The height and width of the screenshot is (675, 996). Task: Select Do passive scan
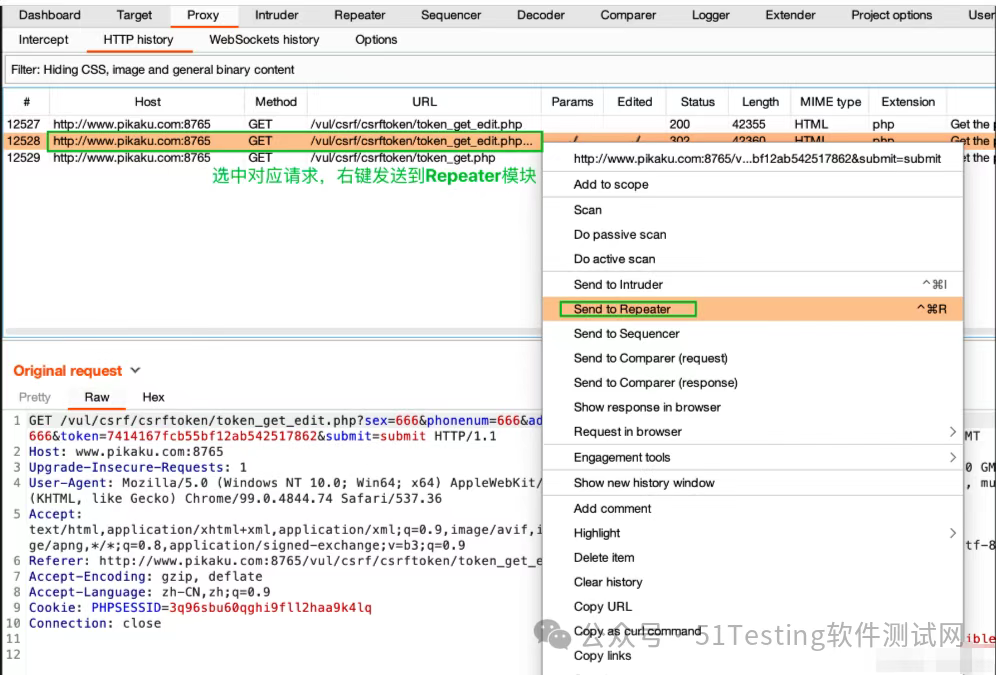point(753,234)
